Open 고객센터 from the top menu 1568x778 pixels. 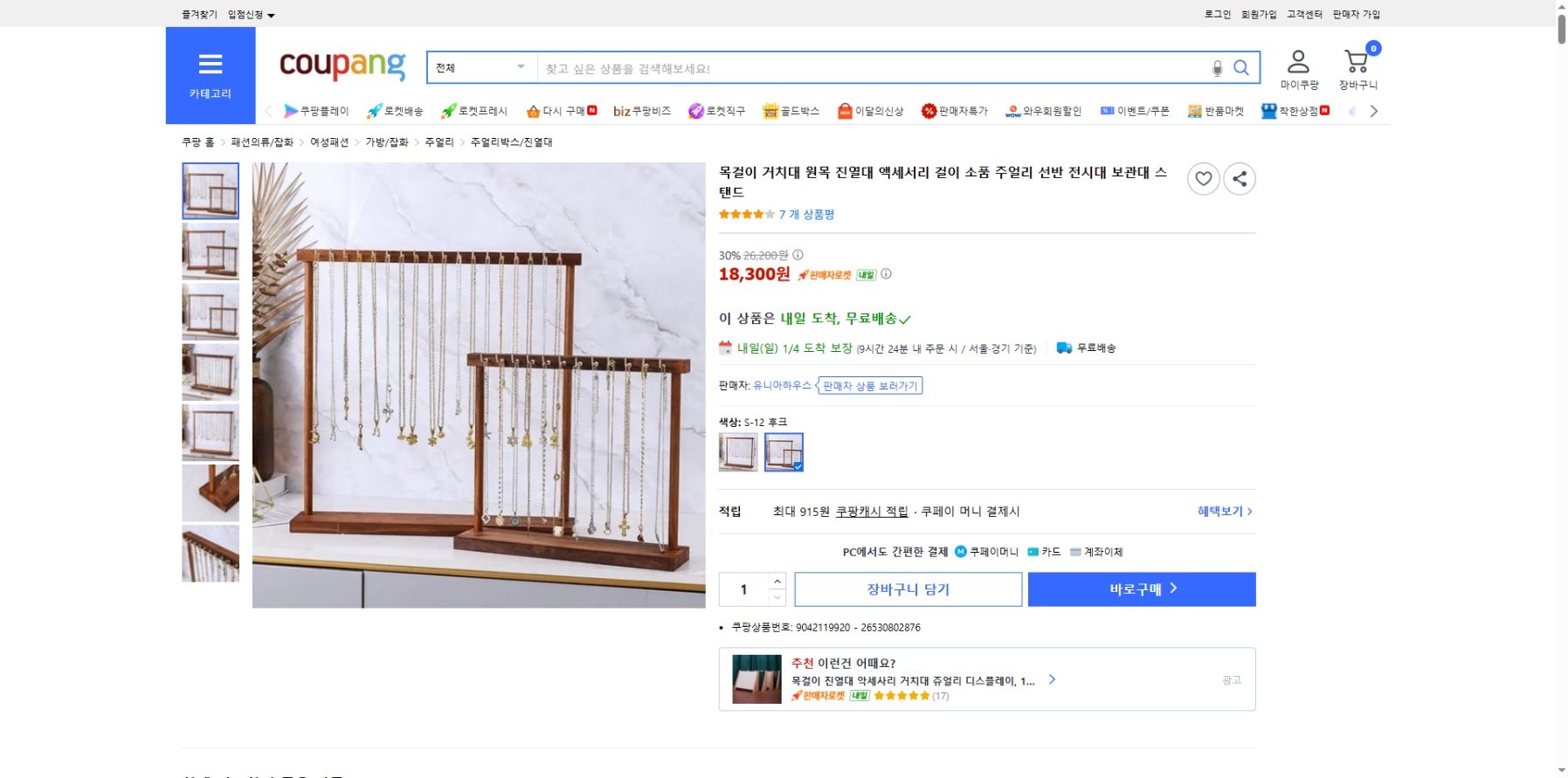coord(1303,14)
